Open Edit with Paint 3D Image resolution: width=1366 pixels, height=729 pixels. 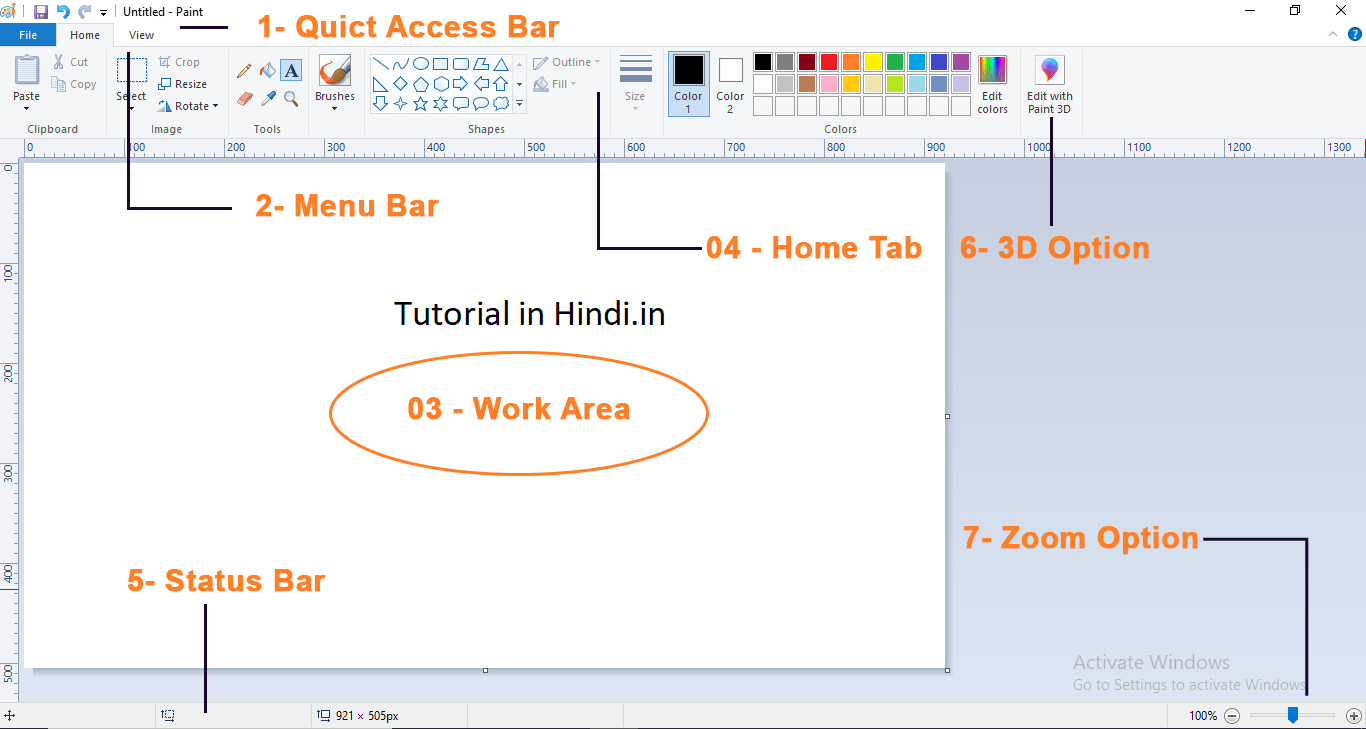pyautogui.click(x=1049, y=85)
